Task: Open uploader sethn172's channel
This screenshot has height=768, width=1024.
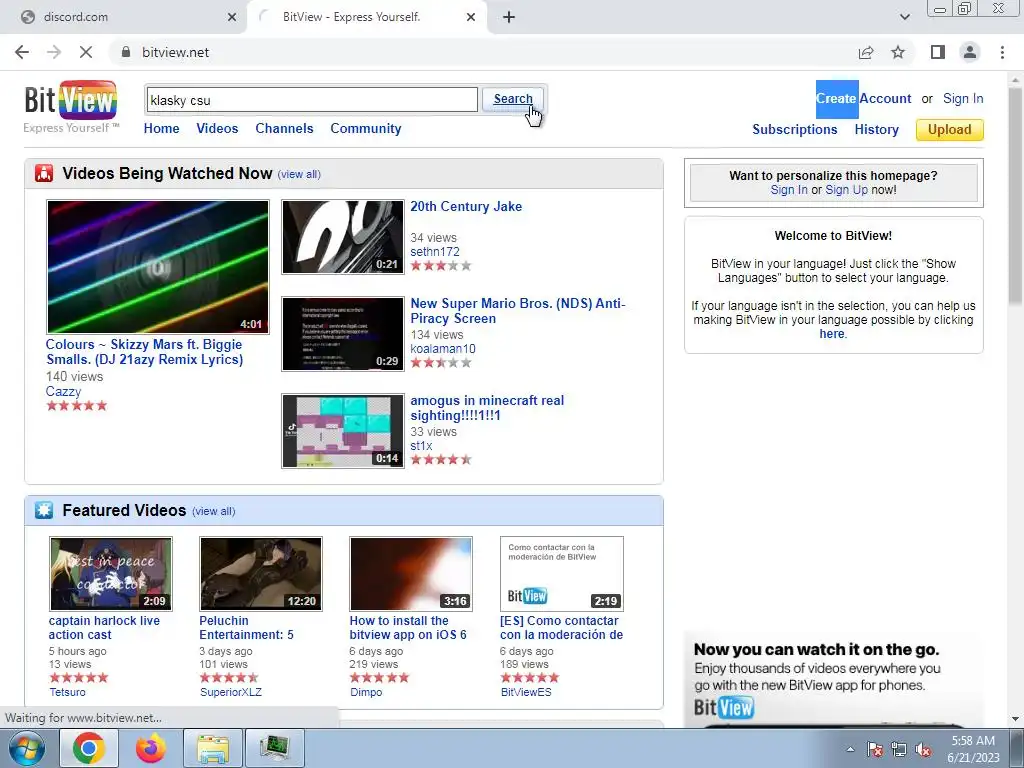Action: point(434,251)
